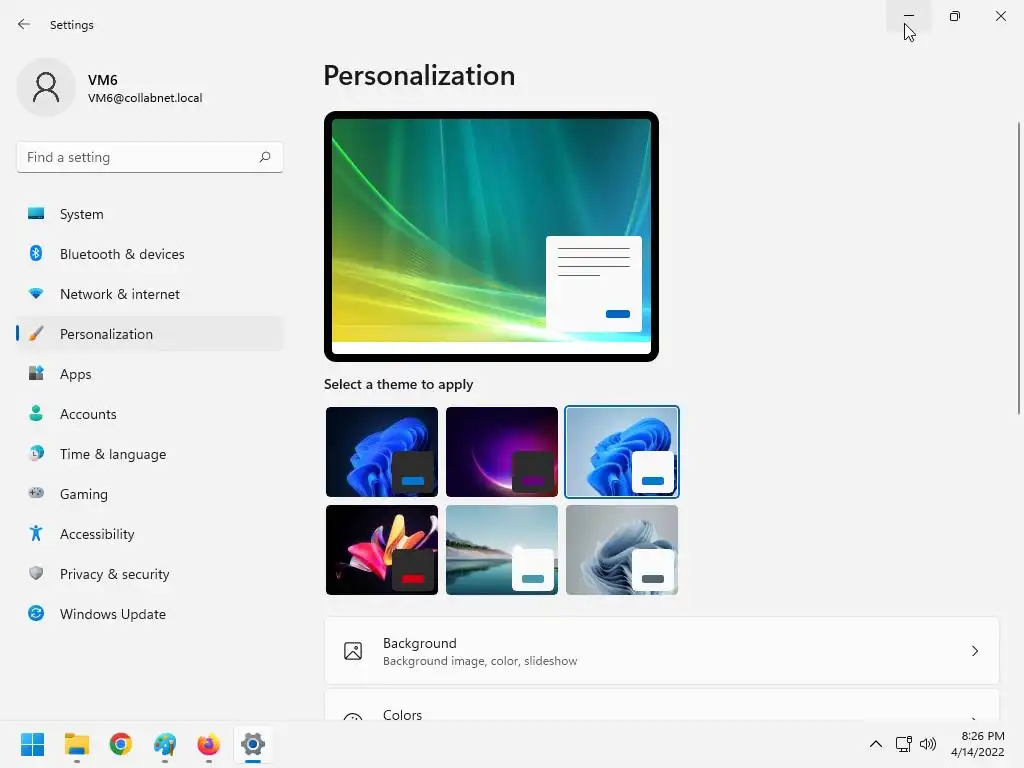Image resolution: width=1024 pixels, height=768 pixels.
Task: Open clock and date 8:26 PM
Action: click(x=978, y=744)
